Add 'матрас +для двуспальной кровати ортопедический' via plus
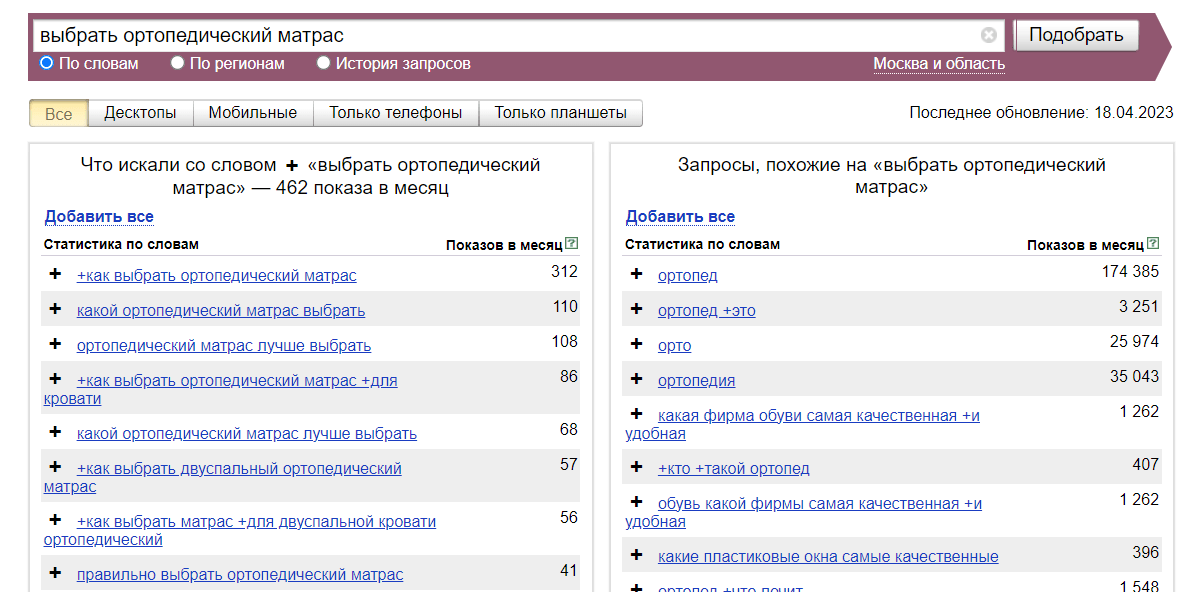Screen dimensions: 1190x592 coord(55,520)
